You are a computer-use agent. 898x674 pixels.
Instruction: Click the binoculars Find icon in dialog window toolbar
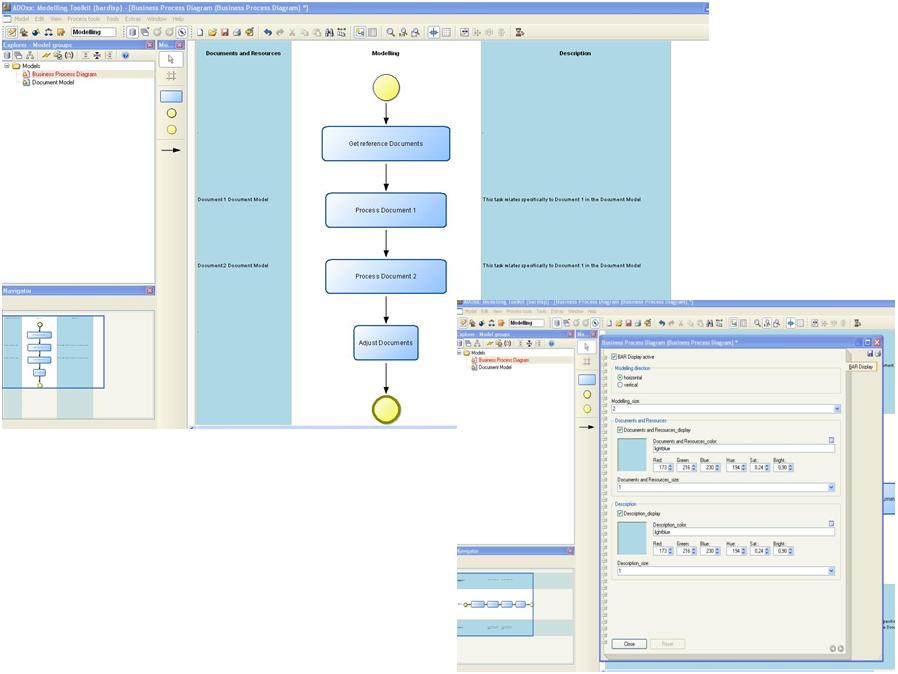point(710,324)
